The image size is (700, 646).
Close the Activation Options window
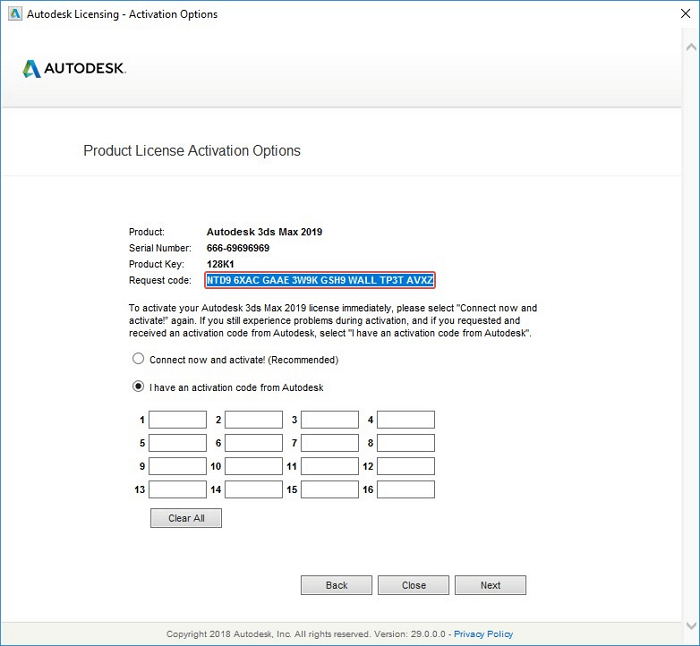coord(675,14)
